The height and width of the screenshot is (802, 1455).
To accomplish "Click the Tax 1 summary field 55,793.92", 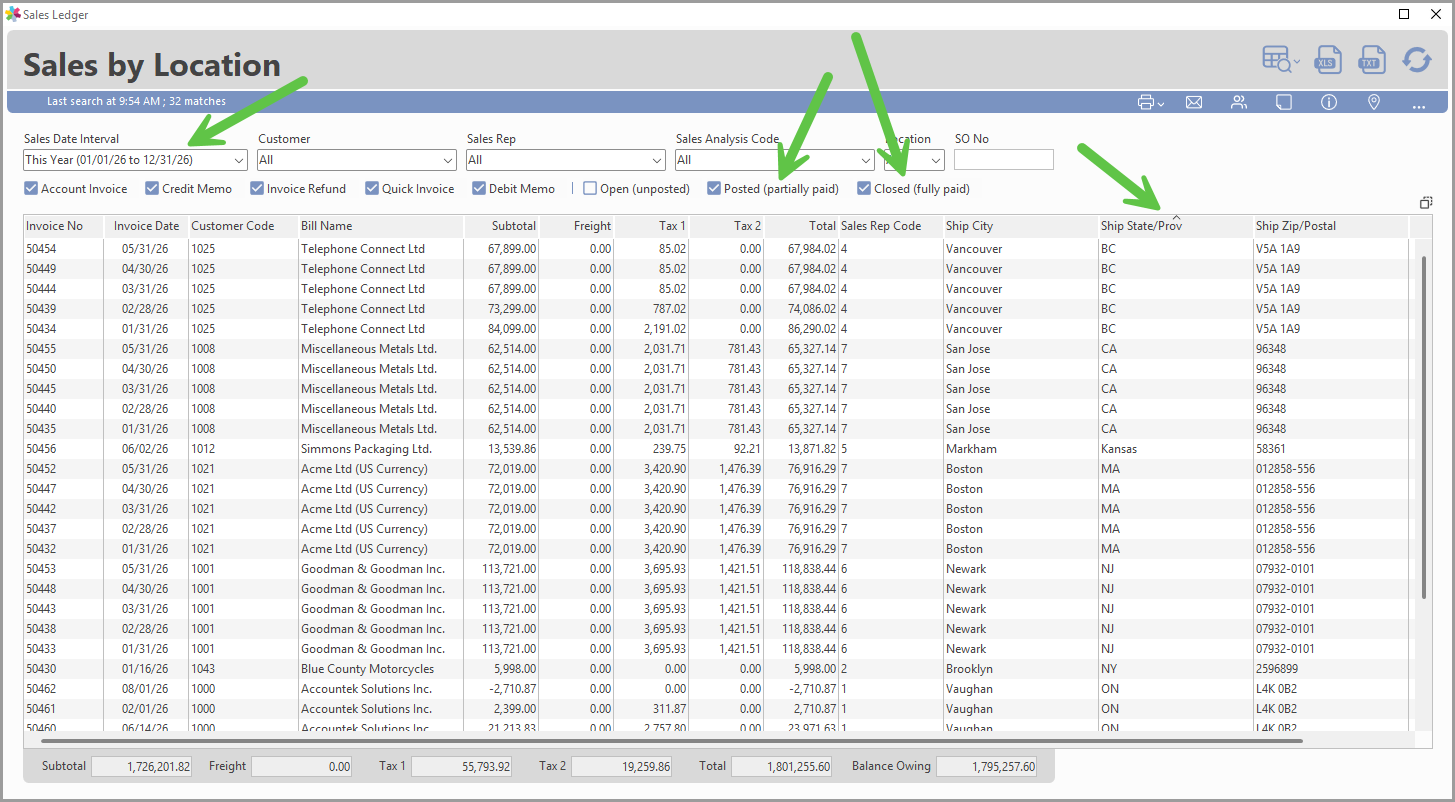I will 461,766.
